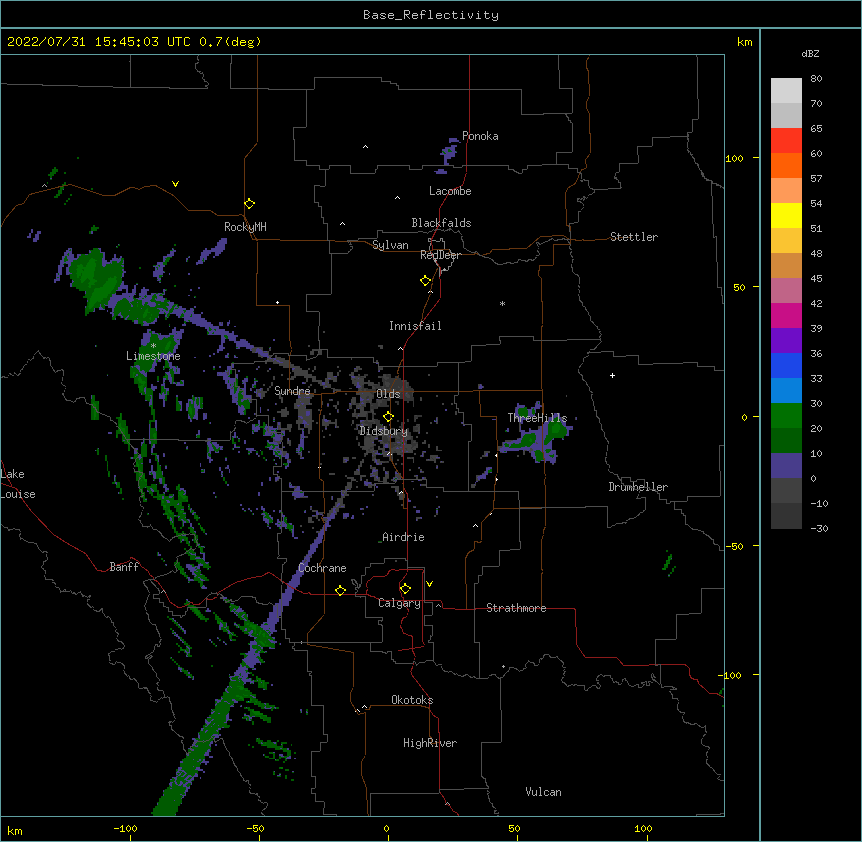Click the yellow V marker northeast of Calgary

[x=429, y=584]
